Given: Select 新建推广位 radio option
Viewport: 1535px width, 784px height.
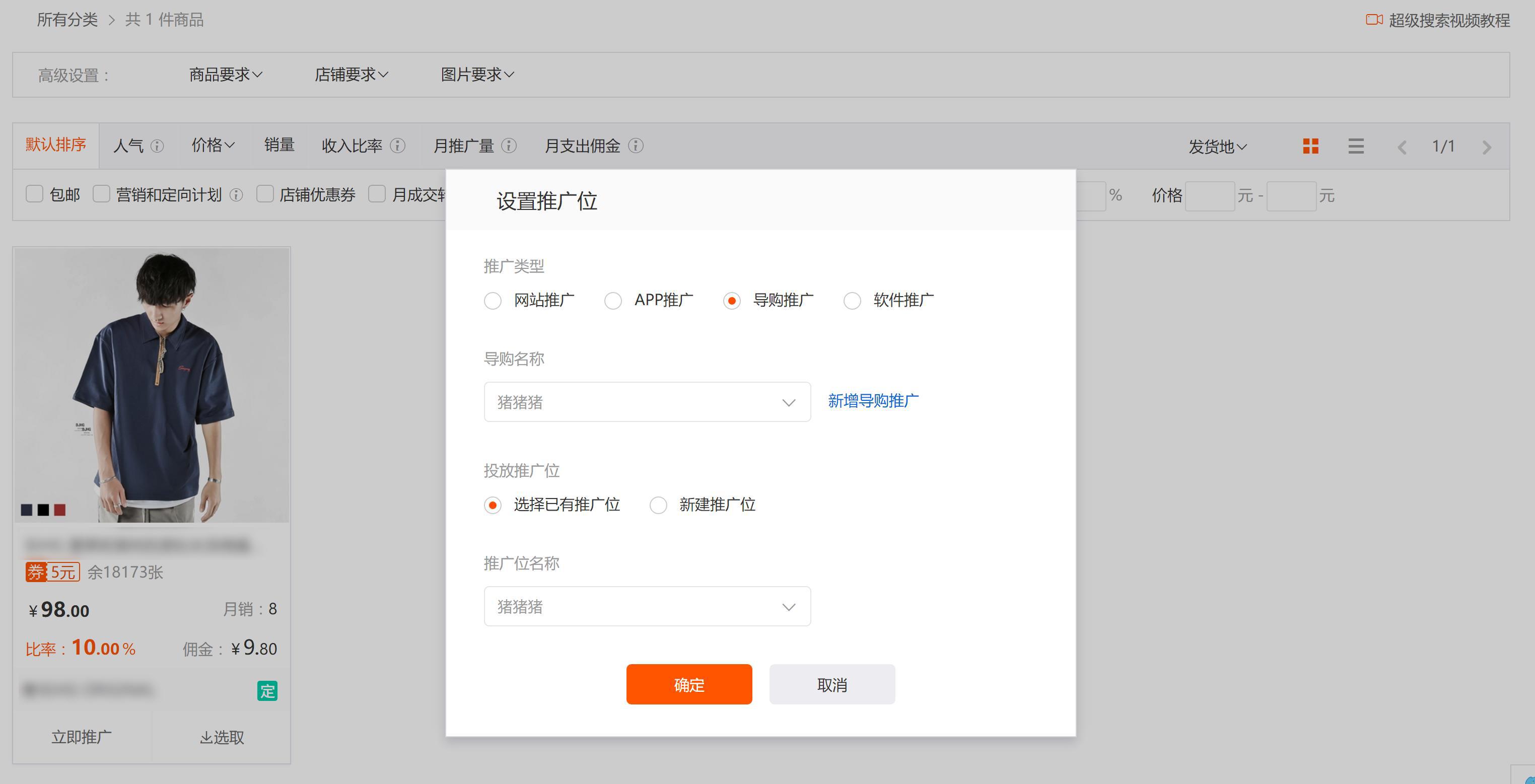Looking at the screenshot, I should click(658, 505).
